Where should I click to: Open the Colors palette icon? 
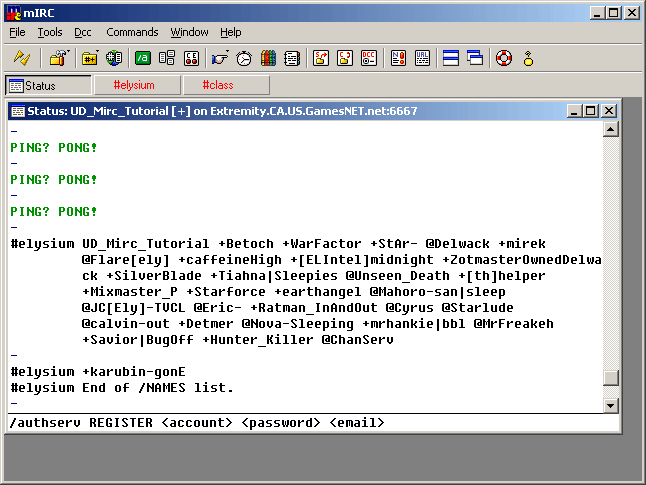click(268, 58)
